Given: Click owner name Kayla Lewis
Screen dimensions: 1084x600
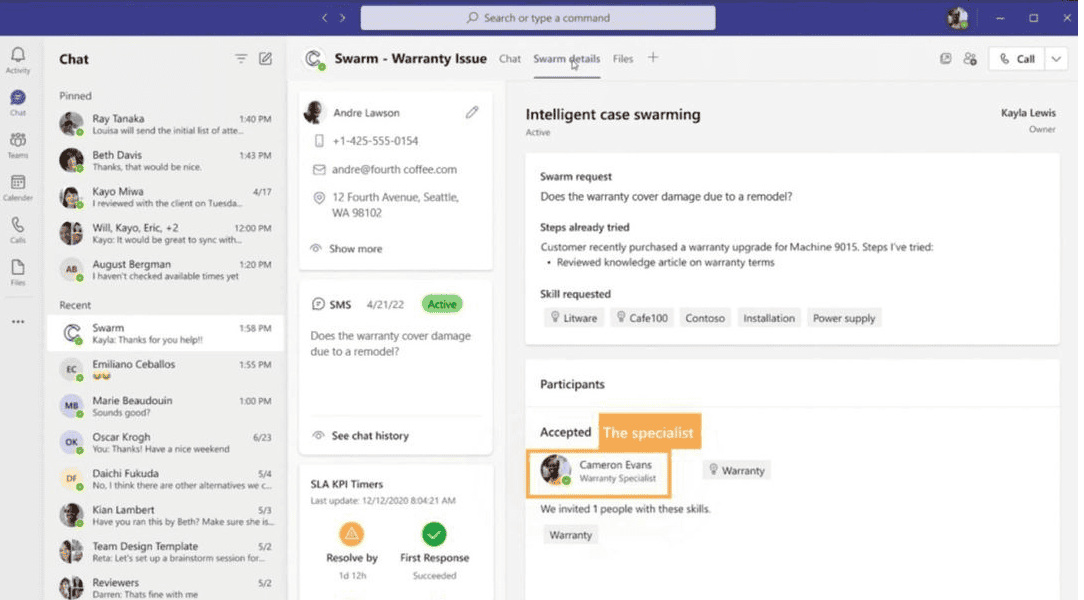Looking at the screenshot, I should [1028, 113].
